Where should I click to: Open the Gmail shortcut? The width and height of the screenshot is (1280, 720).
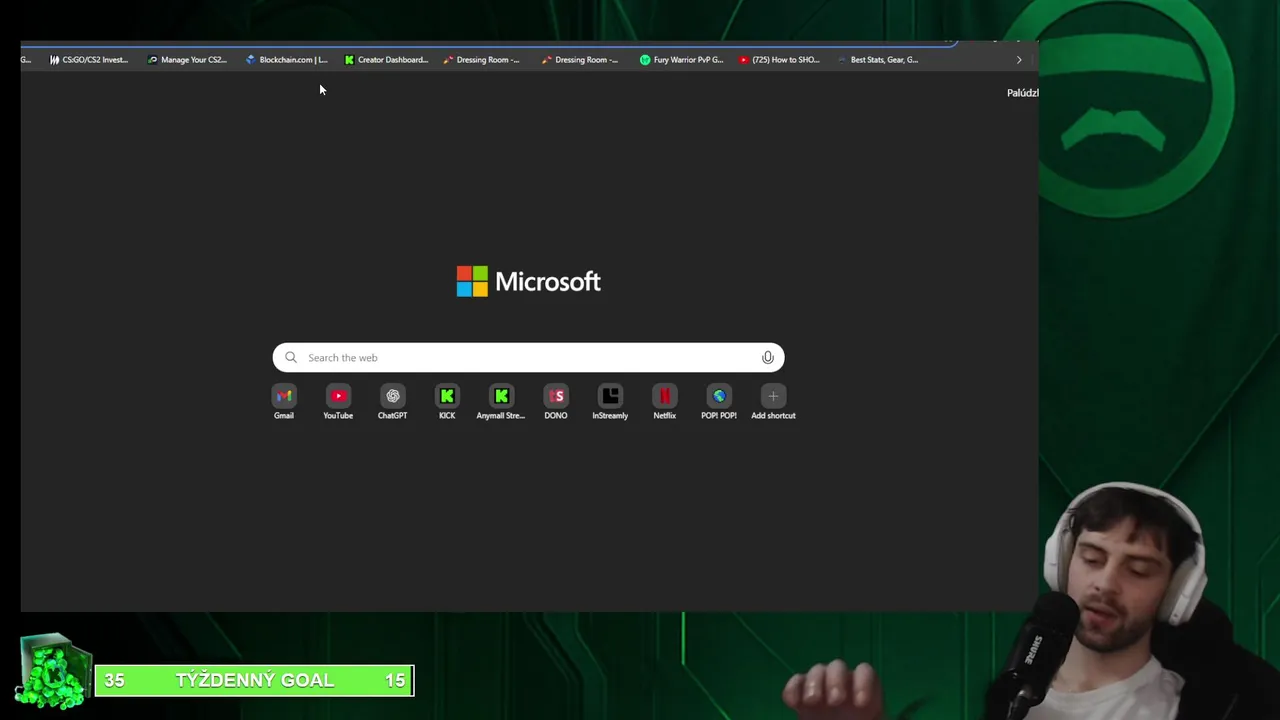[284, 403]
